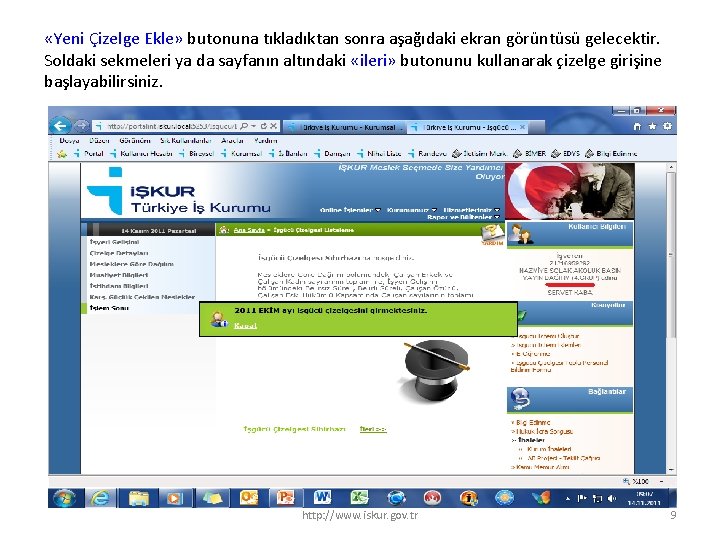The height and width of the screenshot is (540, 720).
Task: Click the İleri>> link at page bottom
Action: pyautogui.click(x=372, y=429)
